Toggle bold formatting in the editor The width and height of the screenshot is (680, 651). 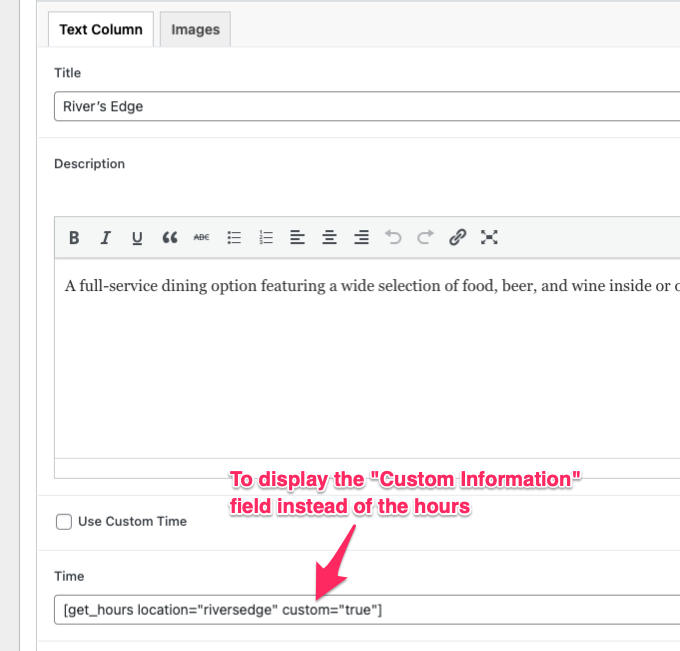(x=74, y=238)
